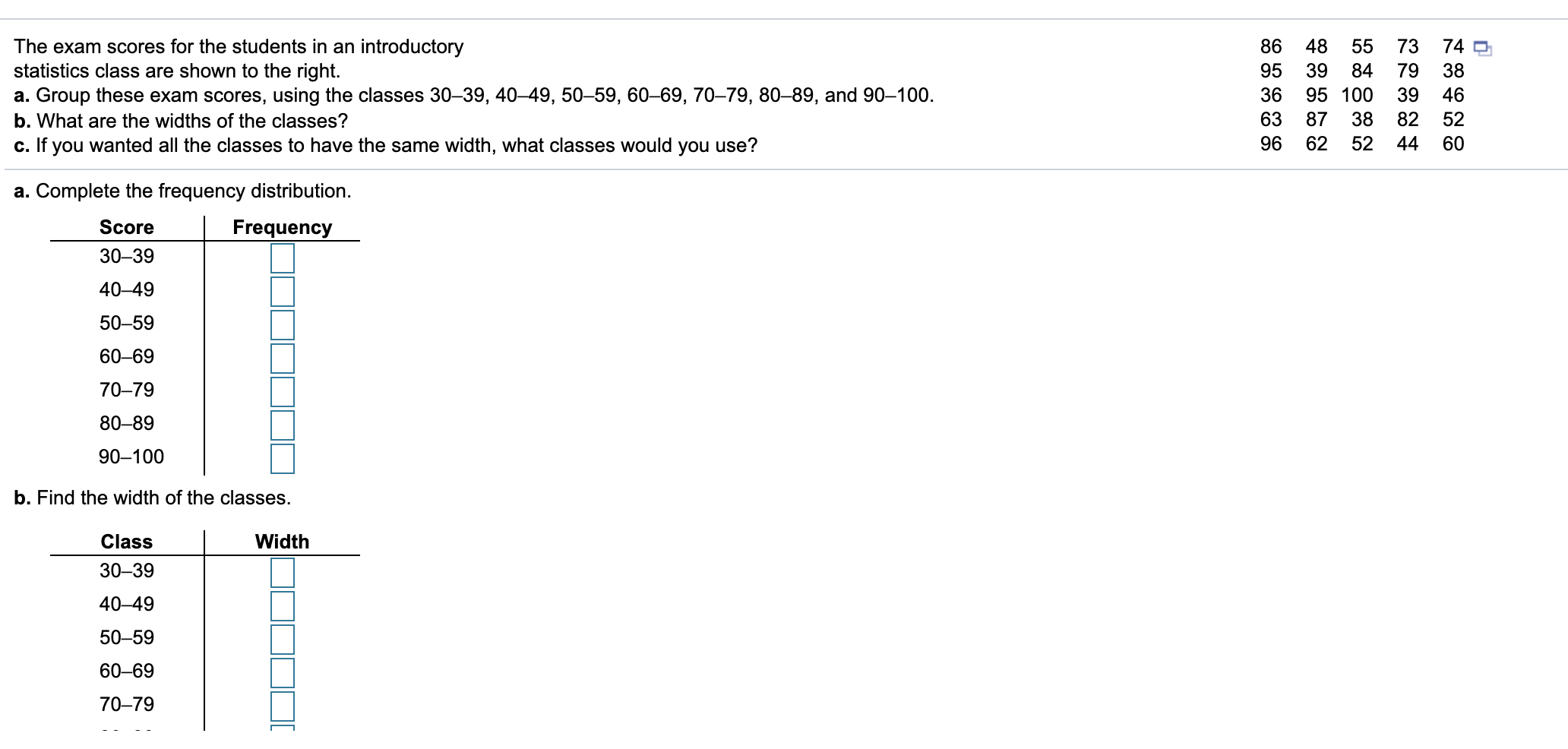The height and width of the screenshot is (749, 1568).
Task: Click the frequency input box for class 30–39
Action: pyautogui.click(x=282, y=258)
